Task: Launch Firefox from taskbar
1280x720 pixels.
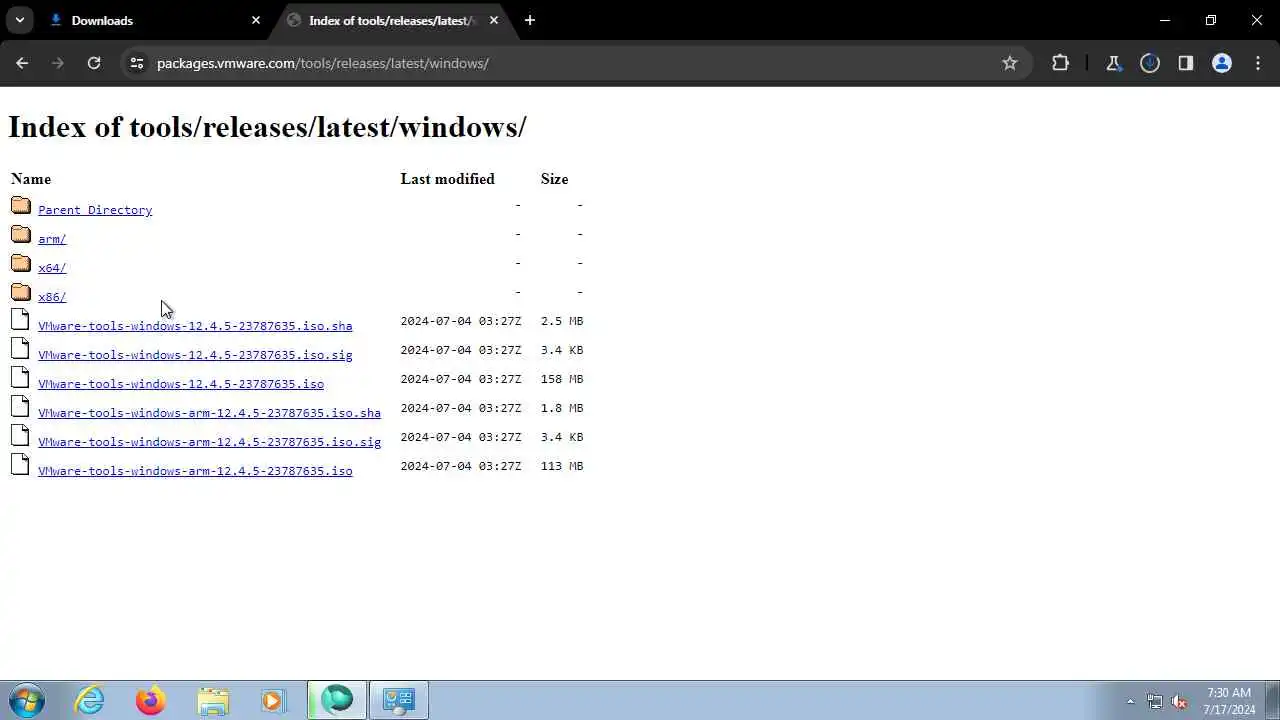Action: (x=151, y=700)
